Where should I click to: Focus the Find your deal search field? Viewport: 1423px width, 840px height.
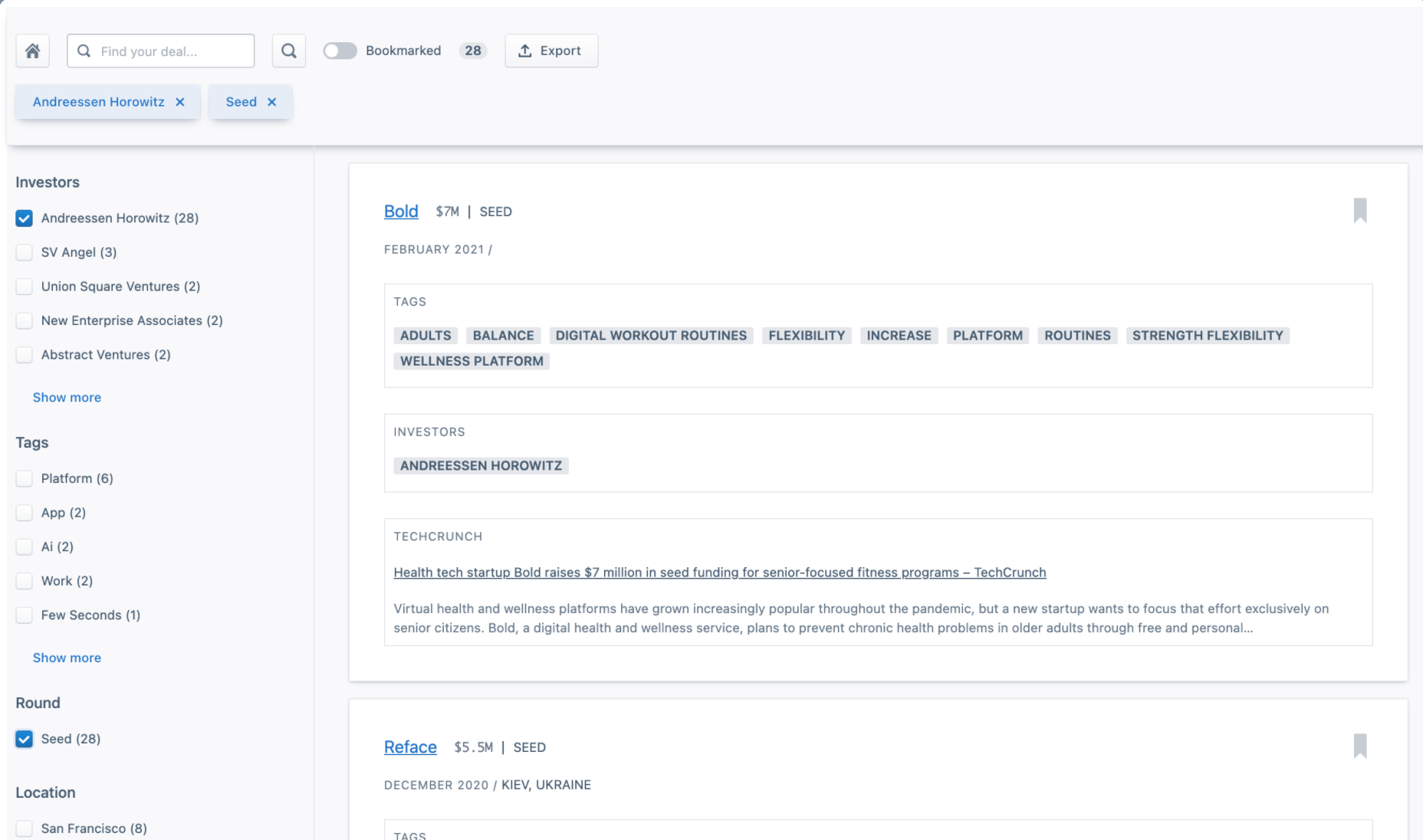161,51
